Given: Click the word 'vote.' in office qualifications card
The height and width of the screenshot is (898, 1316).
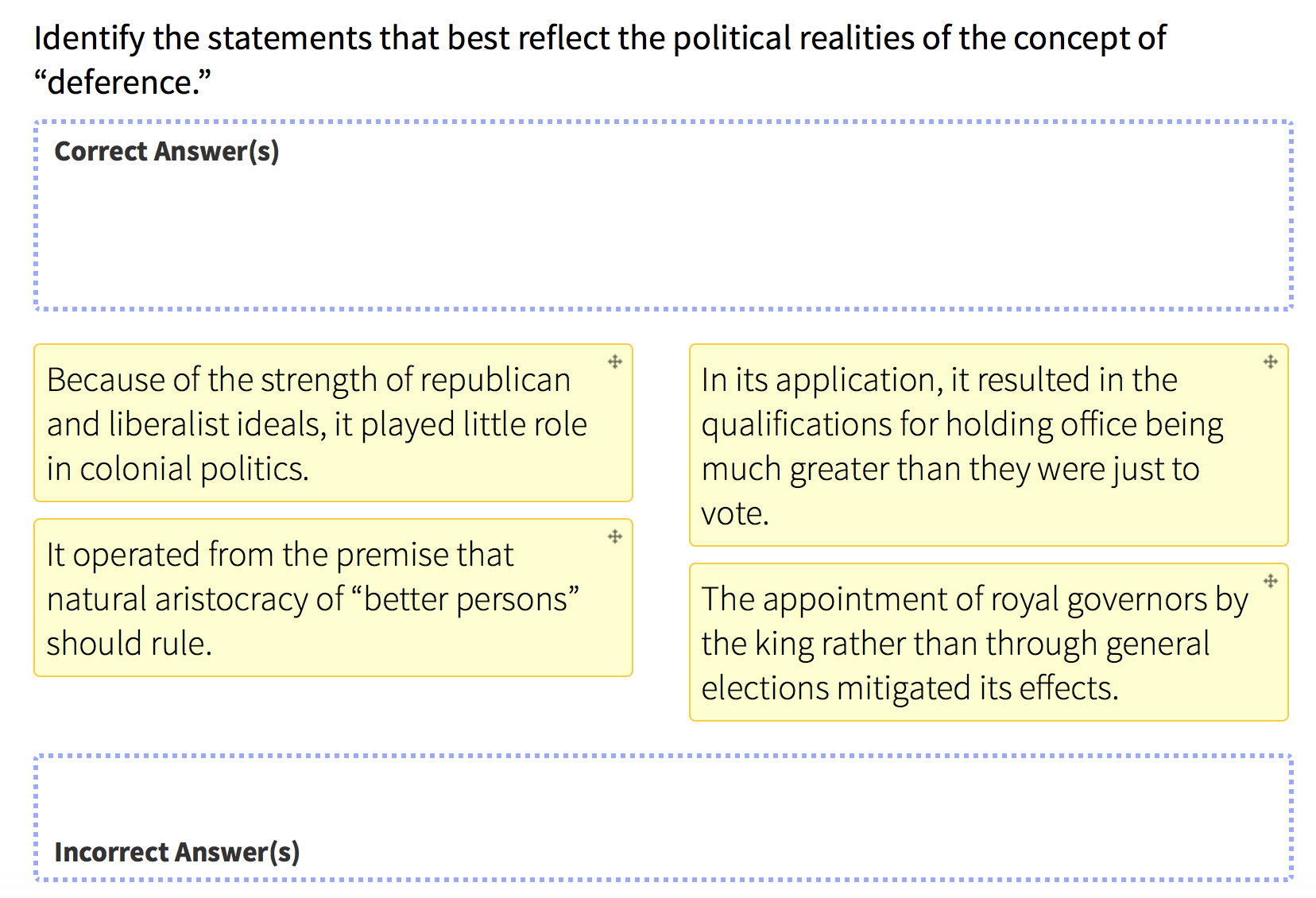Looking at the screenshot, I should click(735, 514).
